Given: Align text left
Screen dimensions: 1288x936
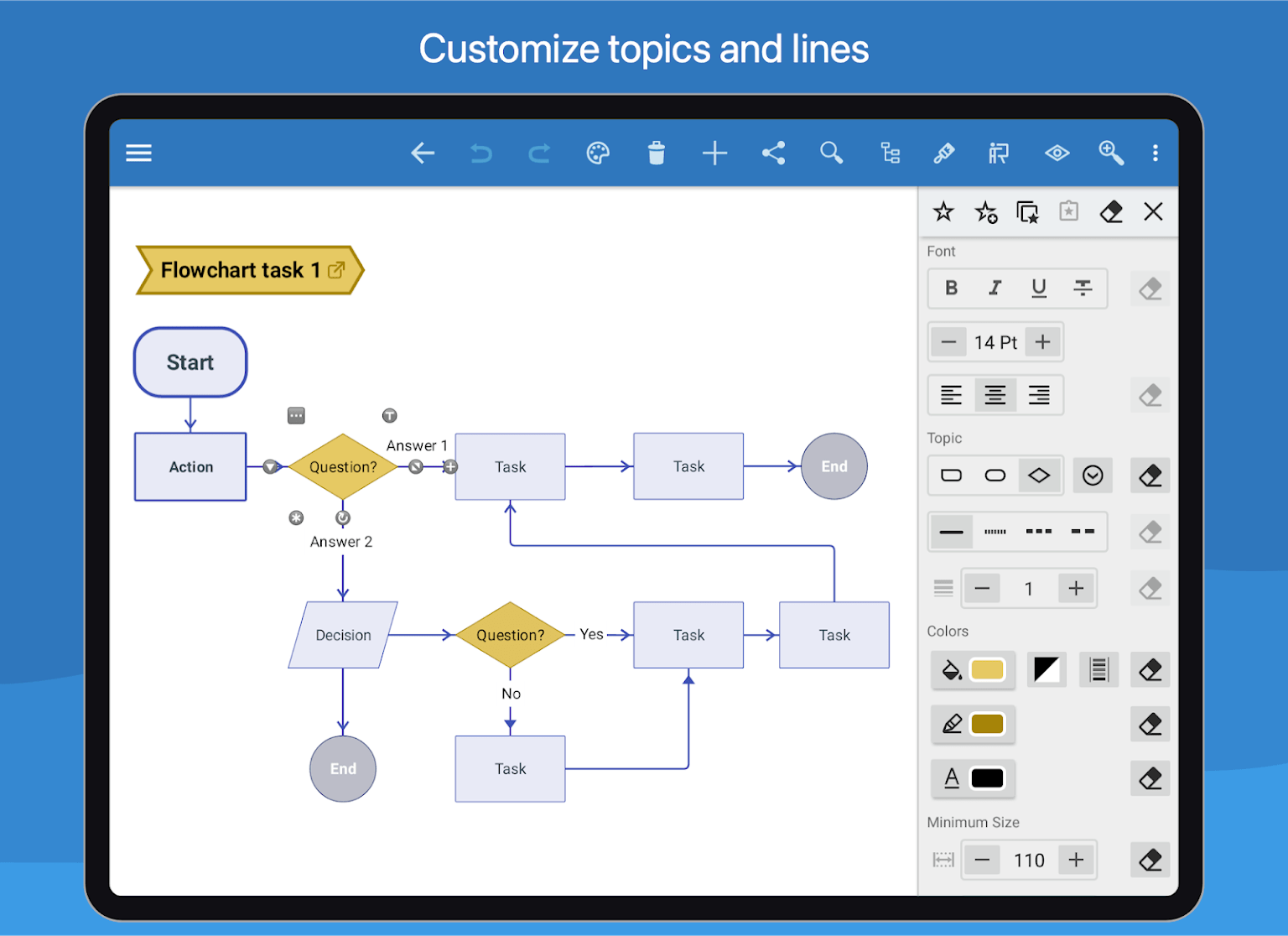Looking at the screenshot, I should [951, 394].
